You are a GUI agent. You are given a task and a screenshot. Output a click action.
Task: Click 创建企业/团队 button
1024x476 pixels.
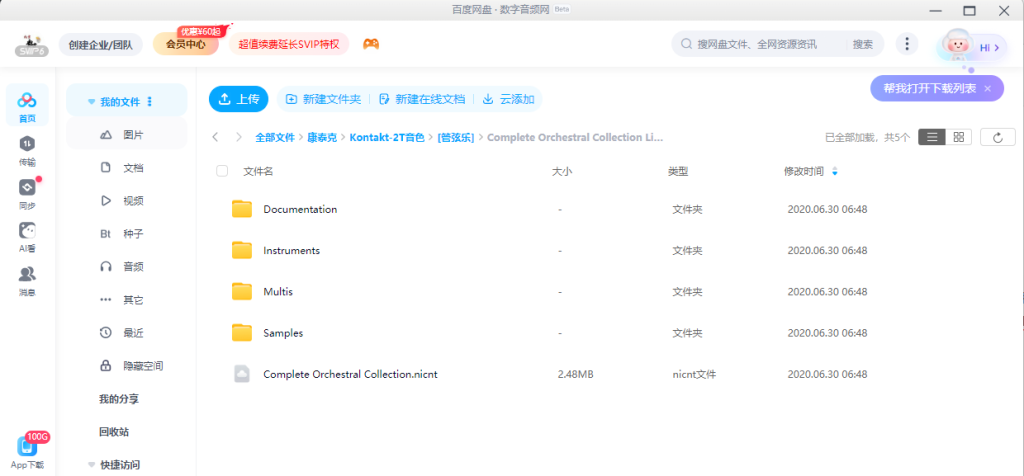pyautogui.click(x=101, y=44)
